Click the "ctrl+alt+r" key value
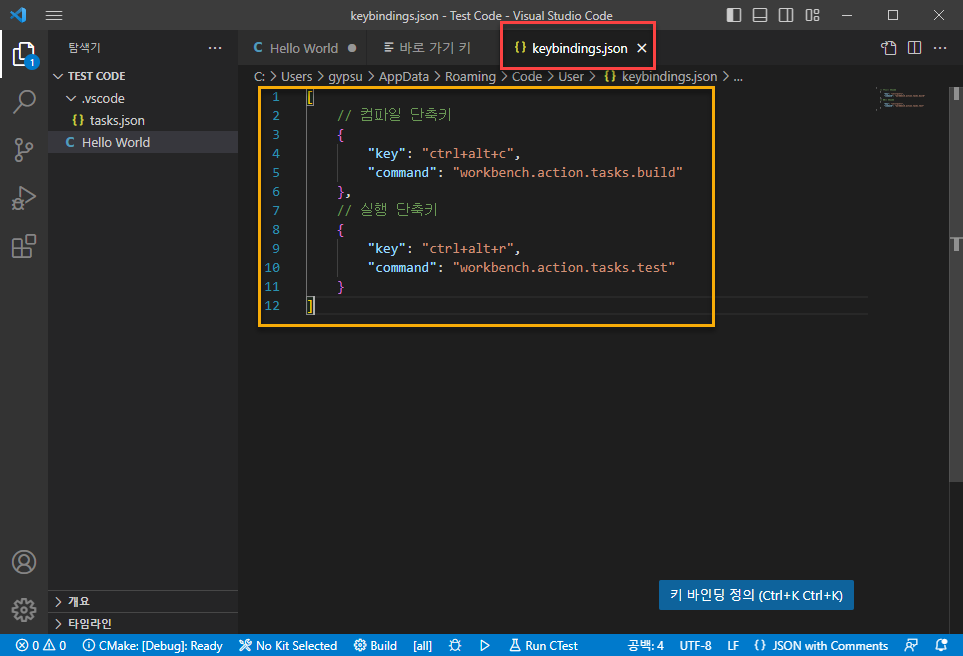This screenshot has height=656, width=963. (467, 248)
